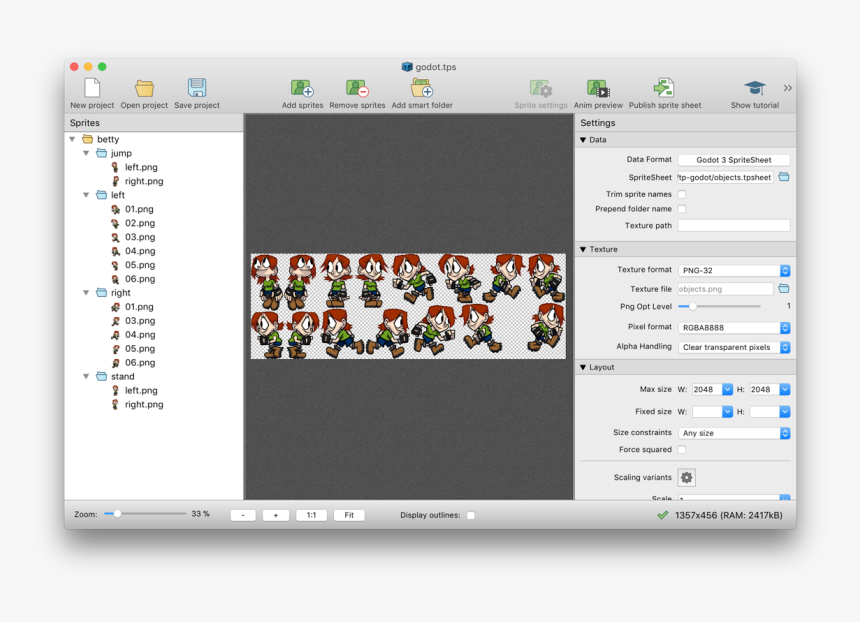Select jump/left.png sprite
This screenshot has width=860, height=622.
click(140, 167)
